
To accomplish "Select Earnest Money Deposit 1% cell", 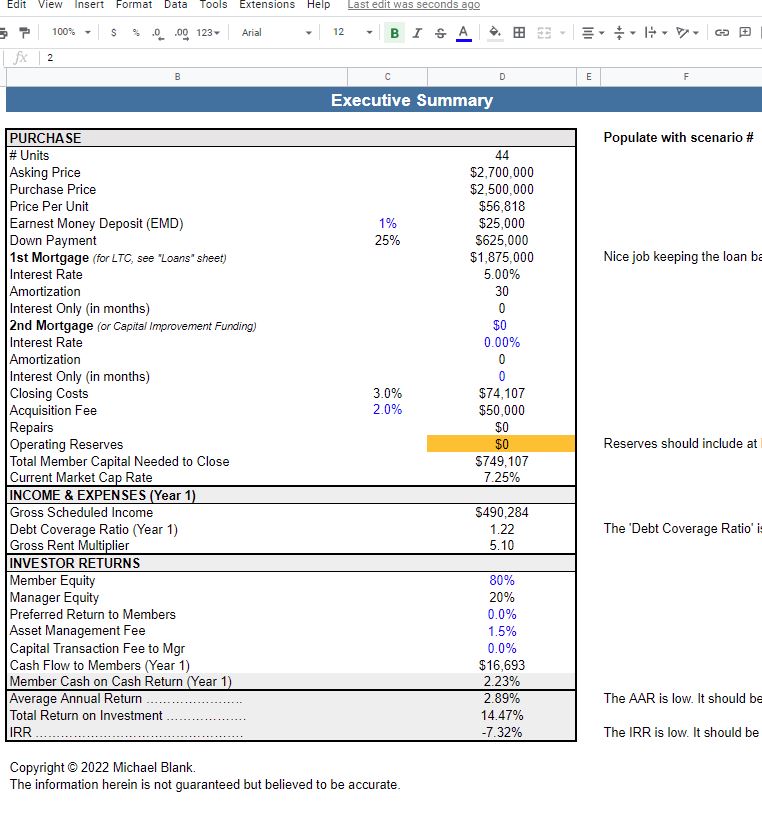I will 388,223.
